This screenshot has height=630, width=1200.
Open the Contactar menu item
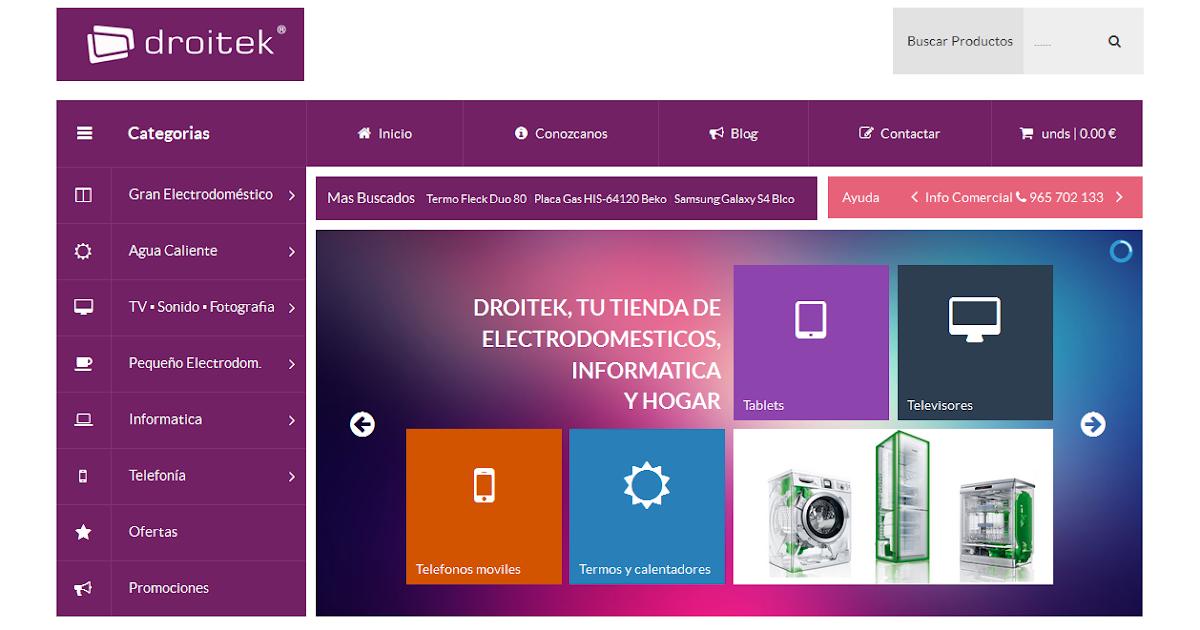pyautogui.click(x=900, y=133)
